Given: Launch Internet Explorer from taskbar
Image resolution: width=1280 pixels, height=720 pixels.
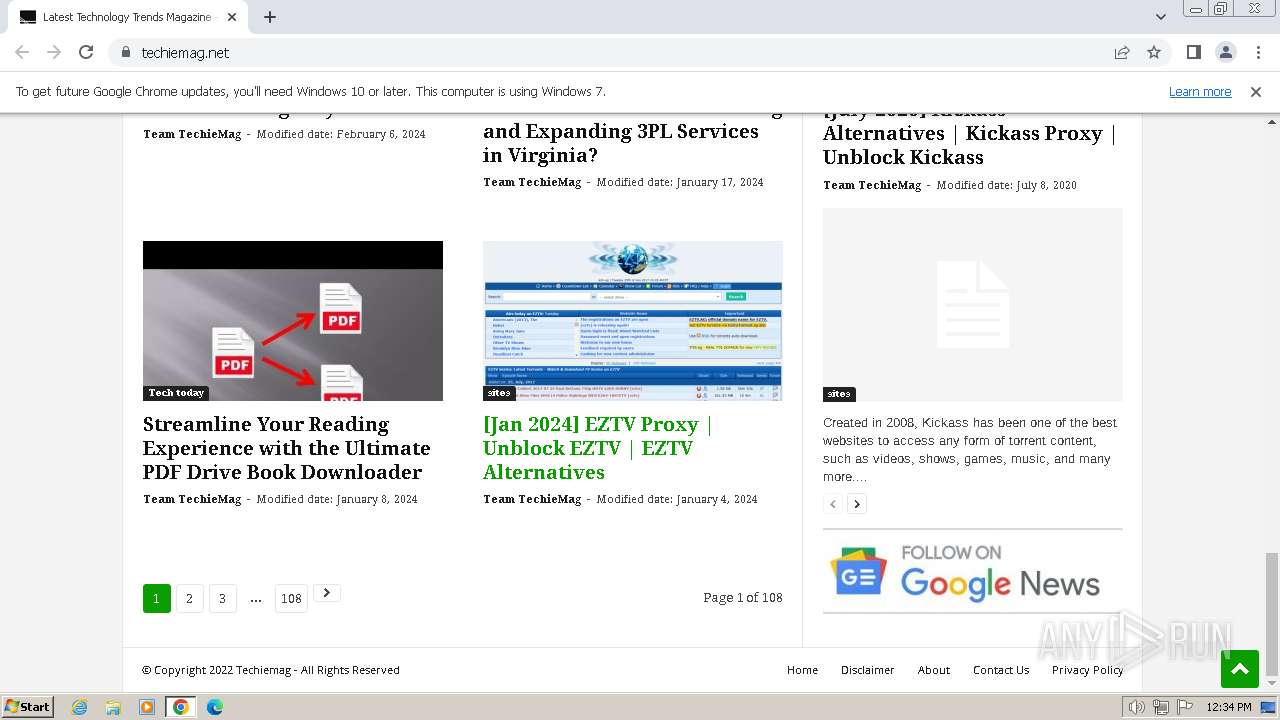Looking at the screenshot, I should click(x=80, y=707).
